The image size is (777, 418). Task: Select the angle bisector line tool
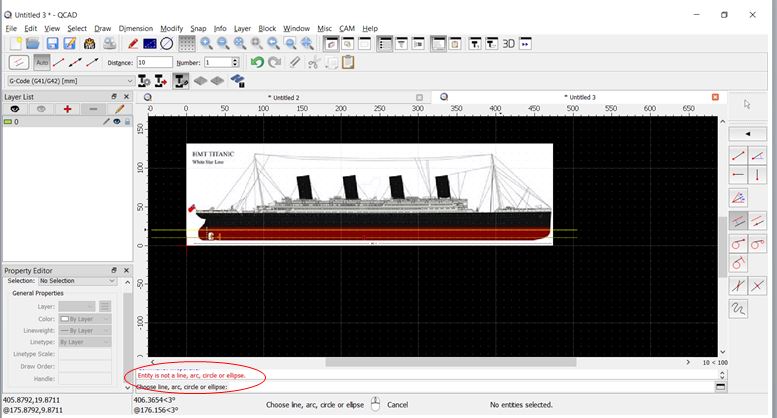point(738,198)
